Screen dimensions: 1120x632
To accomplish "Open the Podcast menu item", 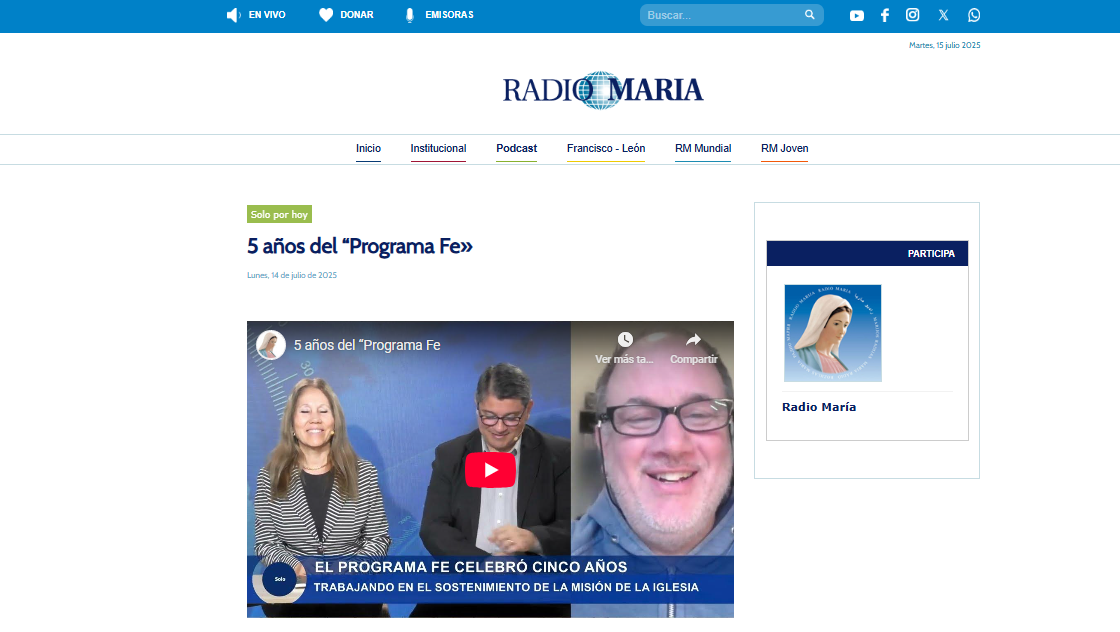I will coord(516,149).
